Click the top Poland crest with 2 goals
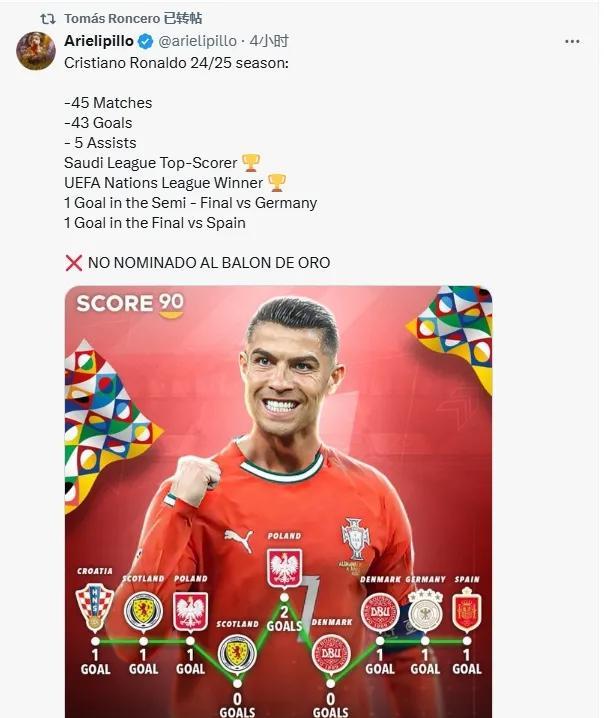The width and height of the screenshot is (604, 718). coord(284,568)
